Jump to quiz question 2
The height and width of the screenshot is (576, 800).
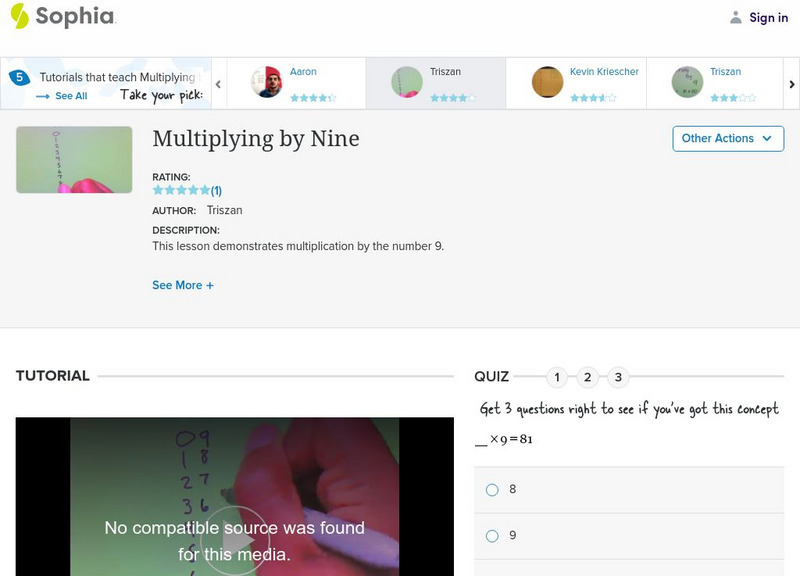(x=588, y=376)
